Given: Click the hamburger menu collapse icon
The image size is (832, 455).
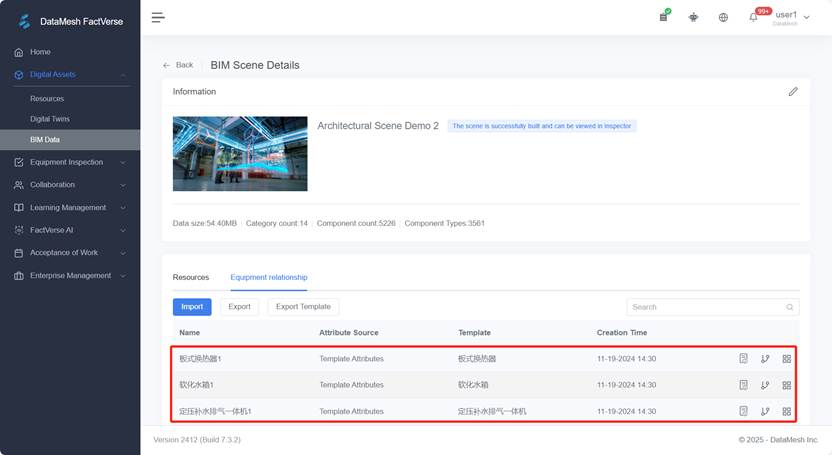Looking at the screenshot, I should (x=158, y=17).
